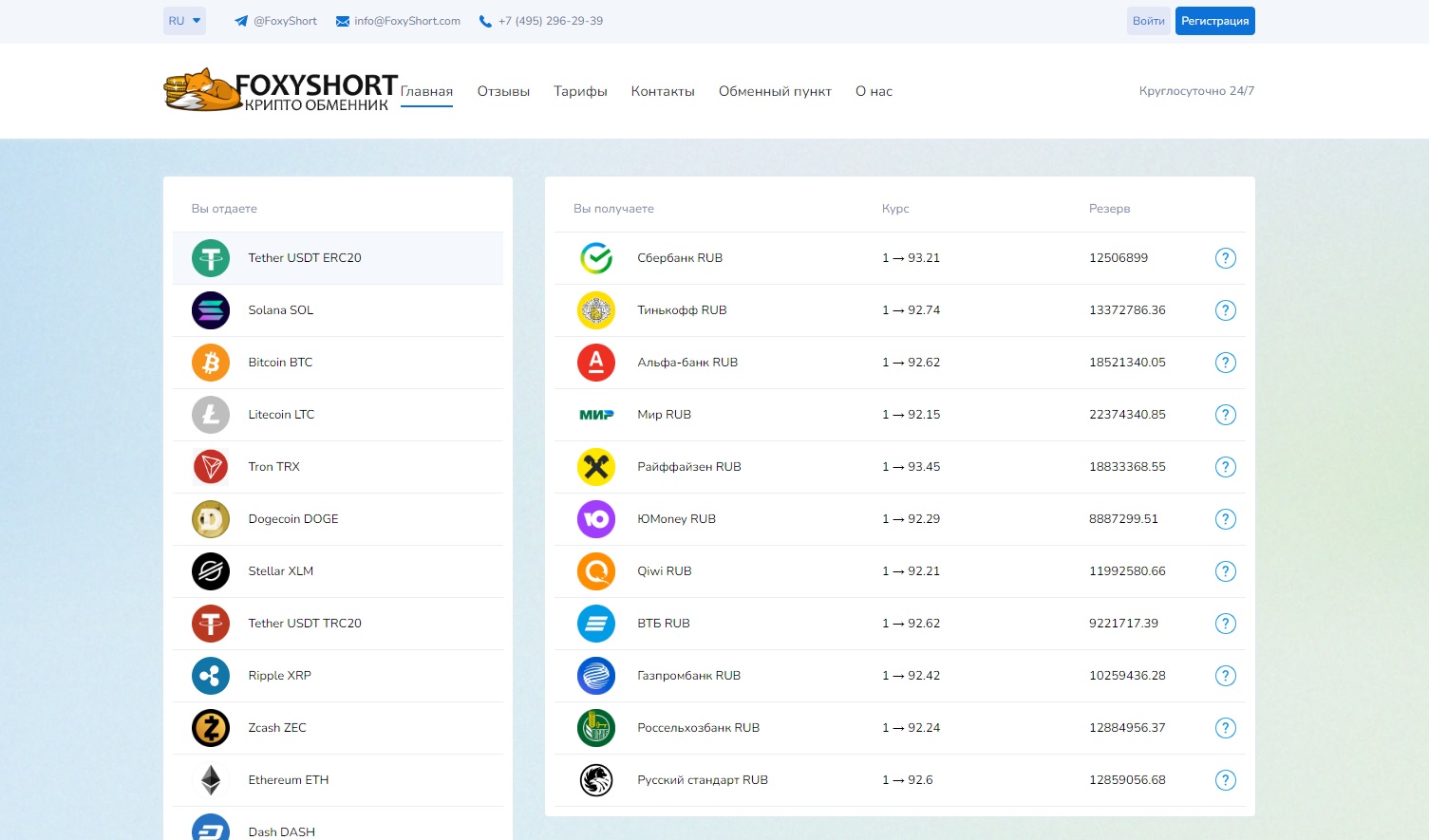Viewport: 1429px width, 840px height.
Task: Click the phone handset icon
Action: point(486,21)
